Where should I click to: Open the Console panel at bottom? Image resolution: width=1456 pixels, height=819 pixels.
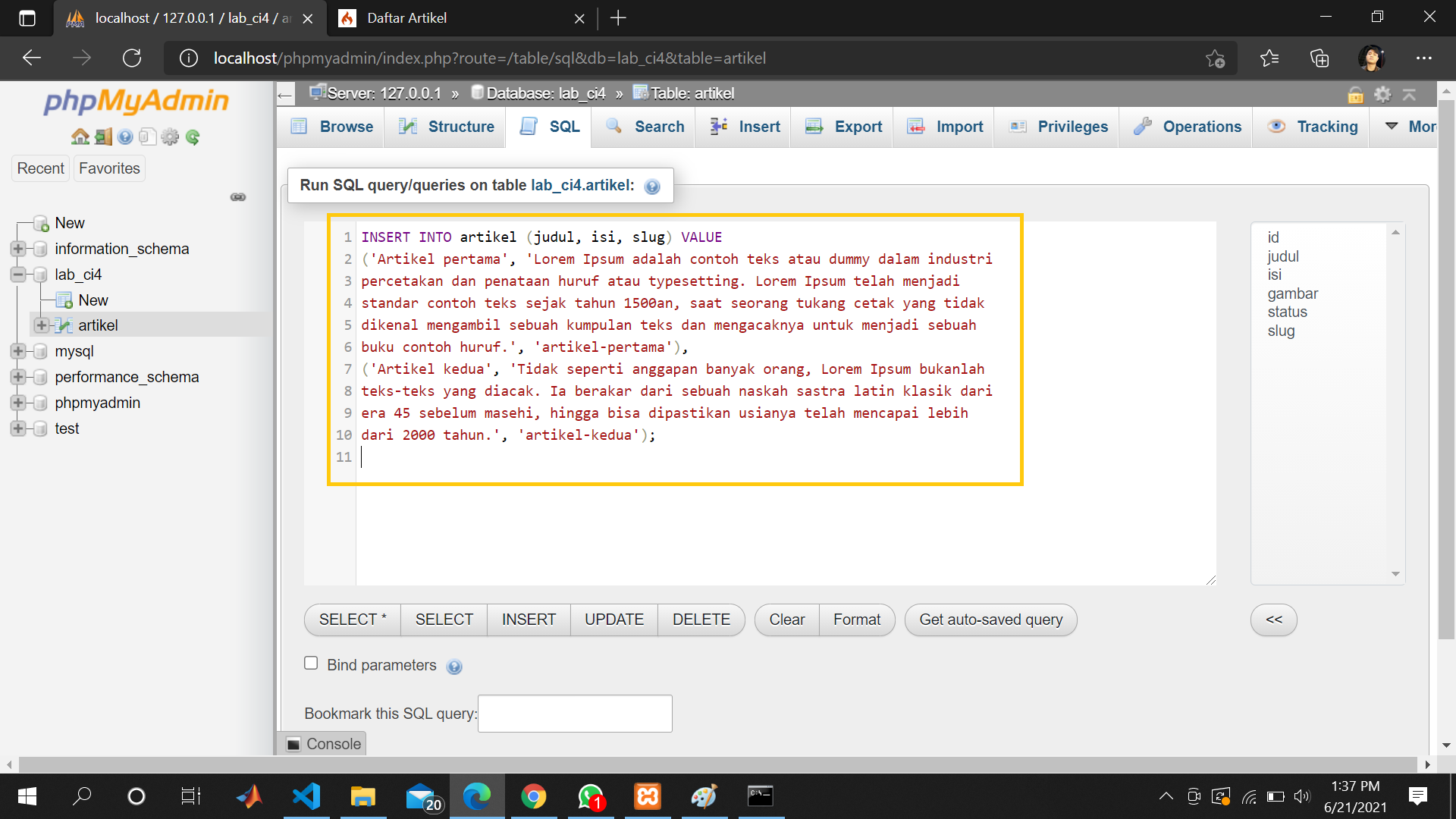[x=324, y=743]
